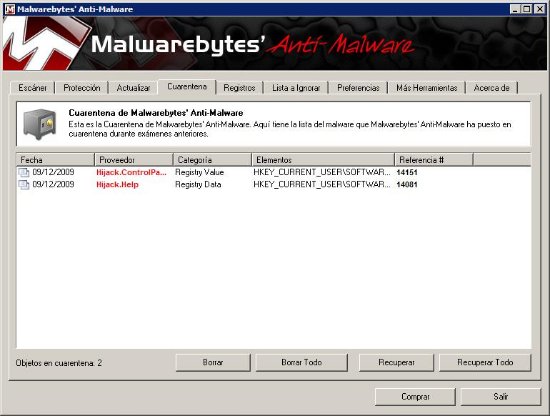
Task: Sort by the Fecha column header
Action: [55, 160]
